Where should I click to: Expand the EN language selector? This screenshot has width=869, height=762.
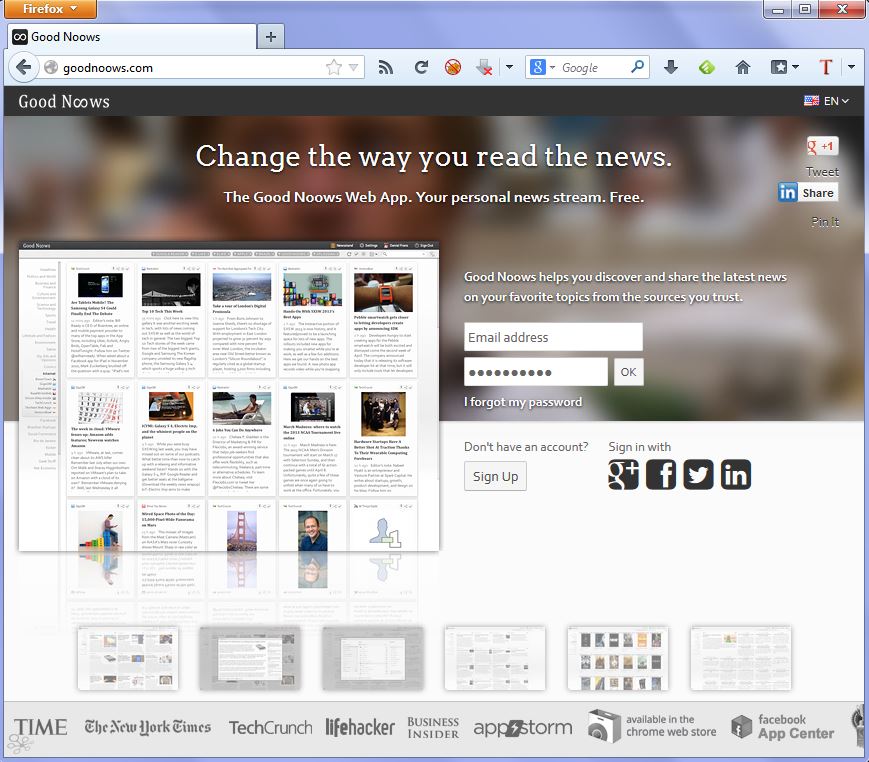(x=826, y=101)
